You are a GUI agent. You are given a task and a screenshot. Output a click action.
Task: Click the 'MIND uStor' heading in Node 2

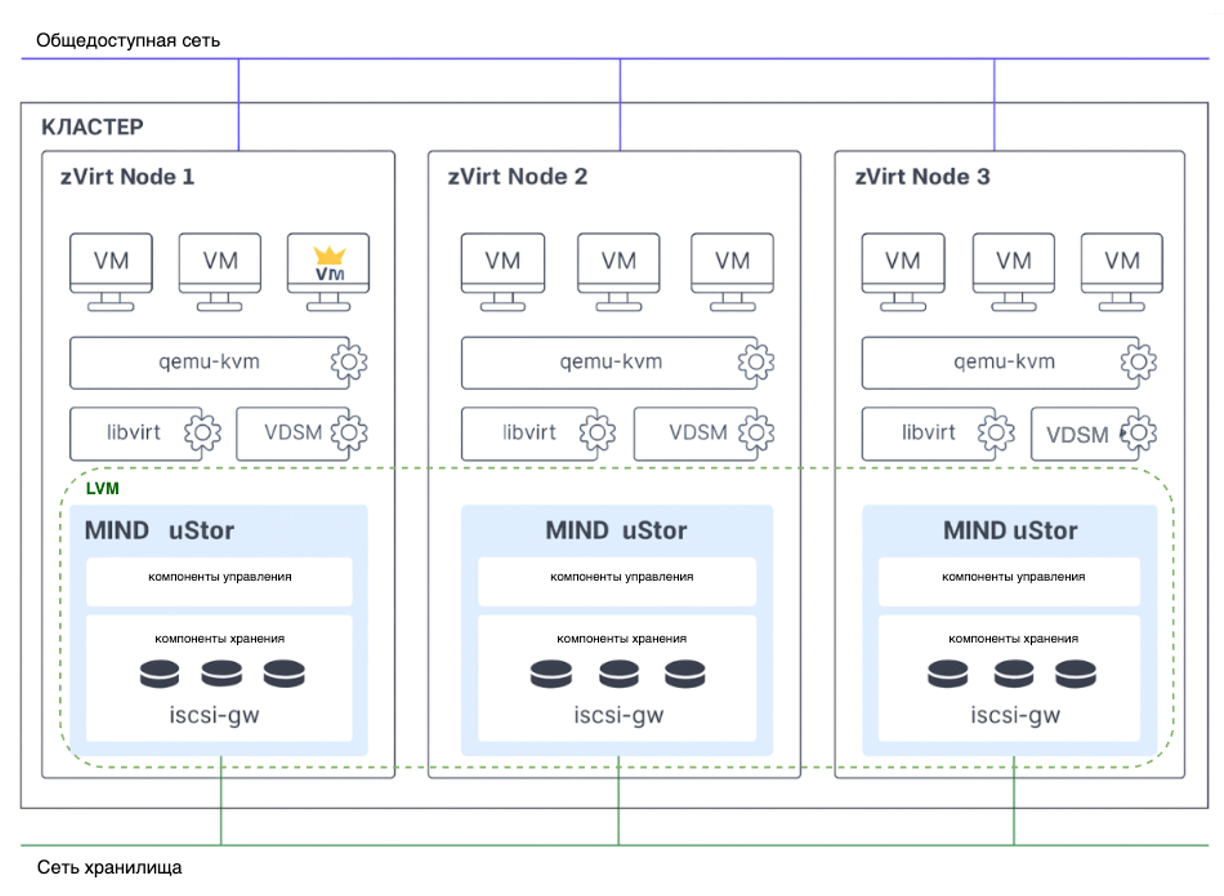616,530
